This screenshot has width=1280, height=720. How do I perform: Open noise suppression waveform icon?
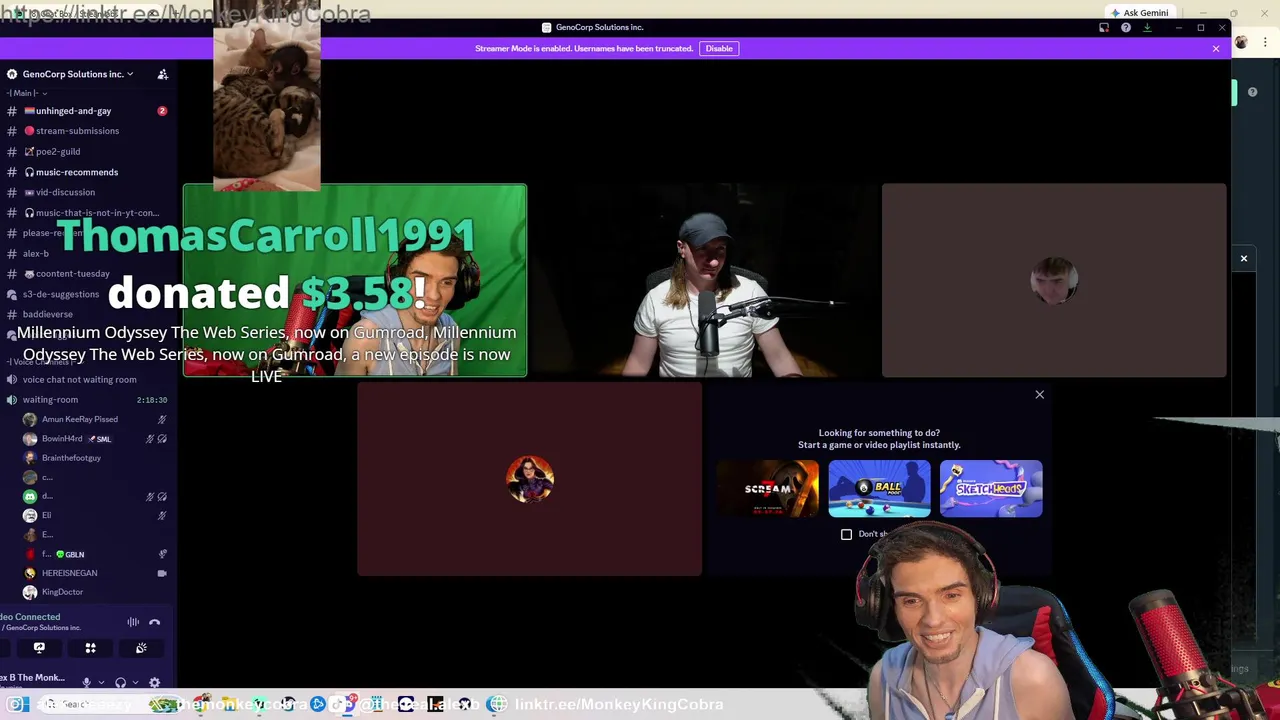click(133, 622)
